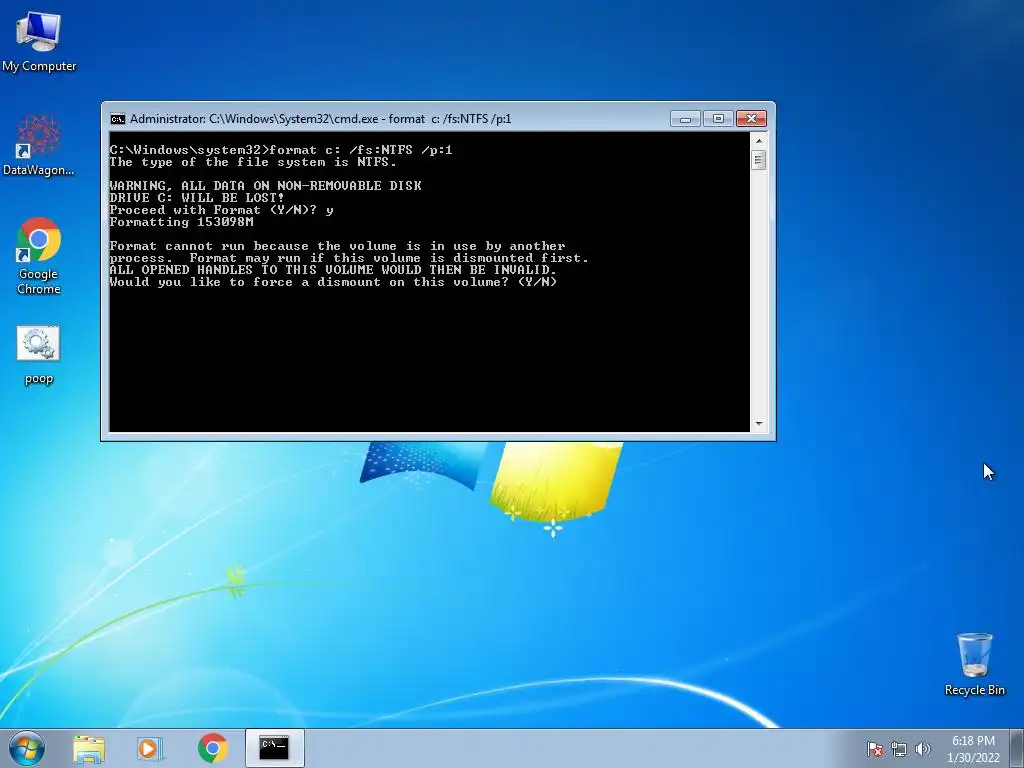Click 'The type of the file system is NTFS.'
This screenshot has width=1024, height=768.
pos(253,162)
